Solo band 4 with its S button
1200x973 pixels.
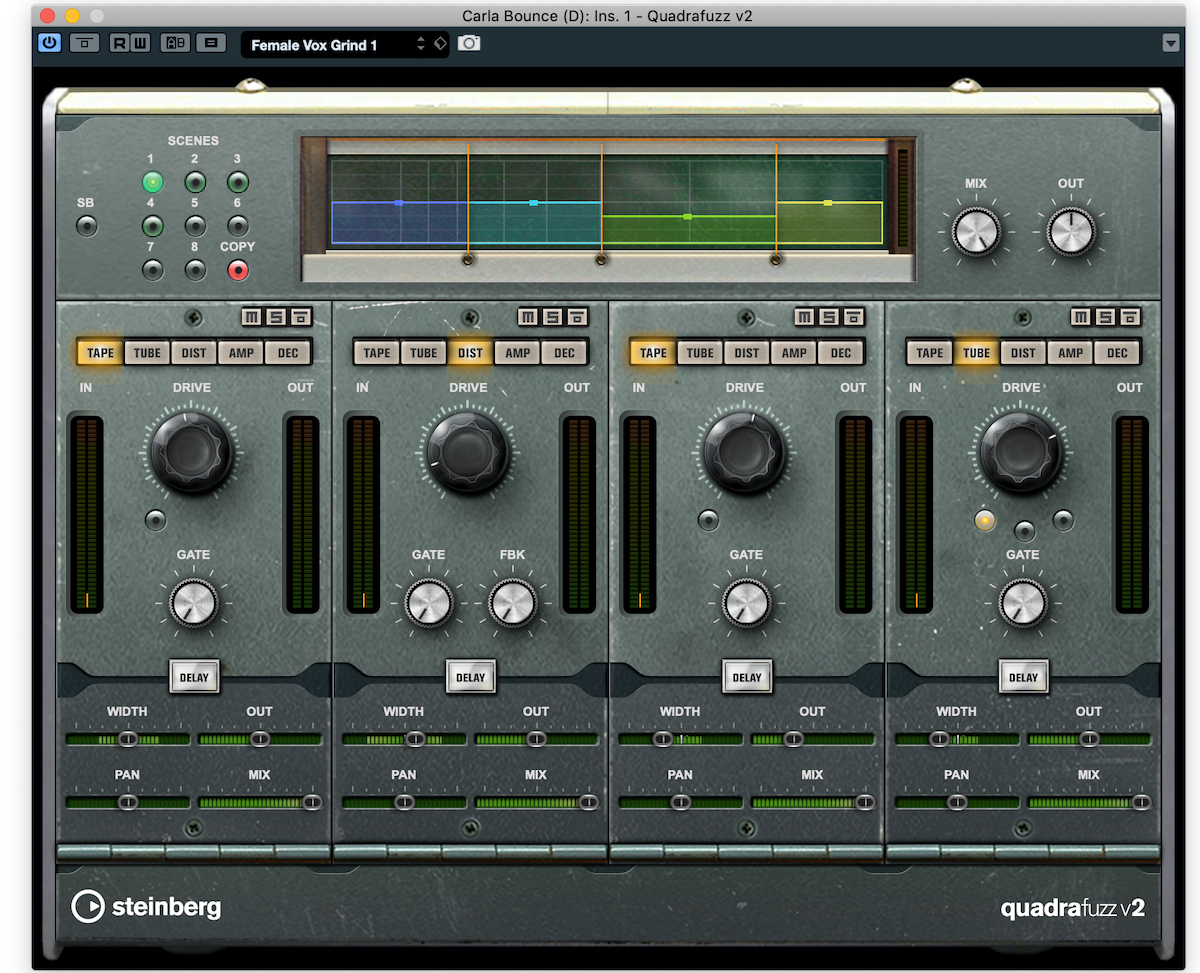pos(1106,317)
